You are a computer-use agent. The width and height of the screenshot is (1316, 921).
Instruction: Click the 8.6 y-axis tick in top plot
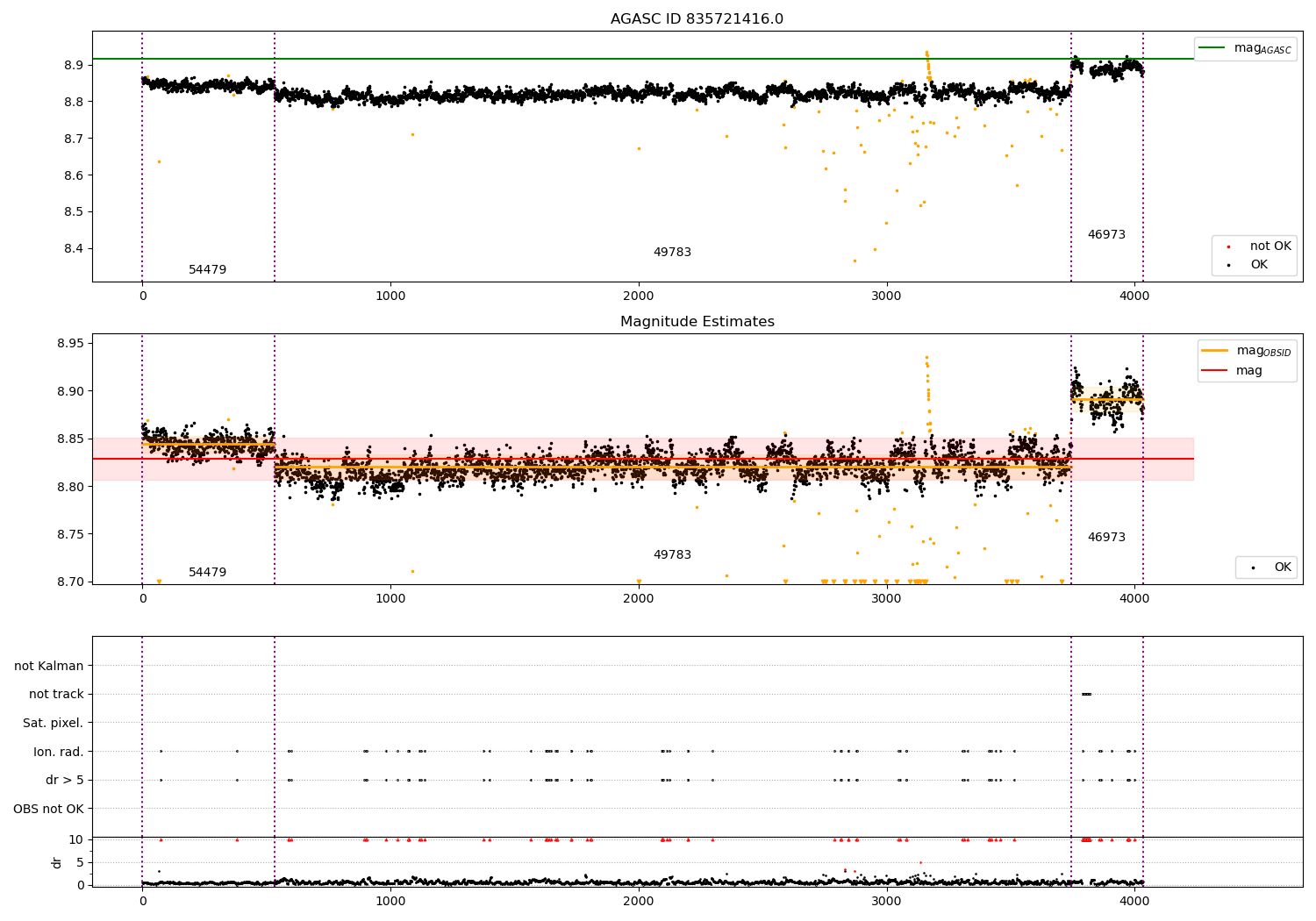click(72, 175)
